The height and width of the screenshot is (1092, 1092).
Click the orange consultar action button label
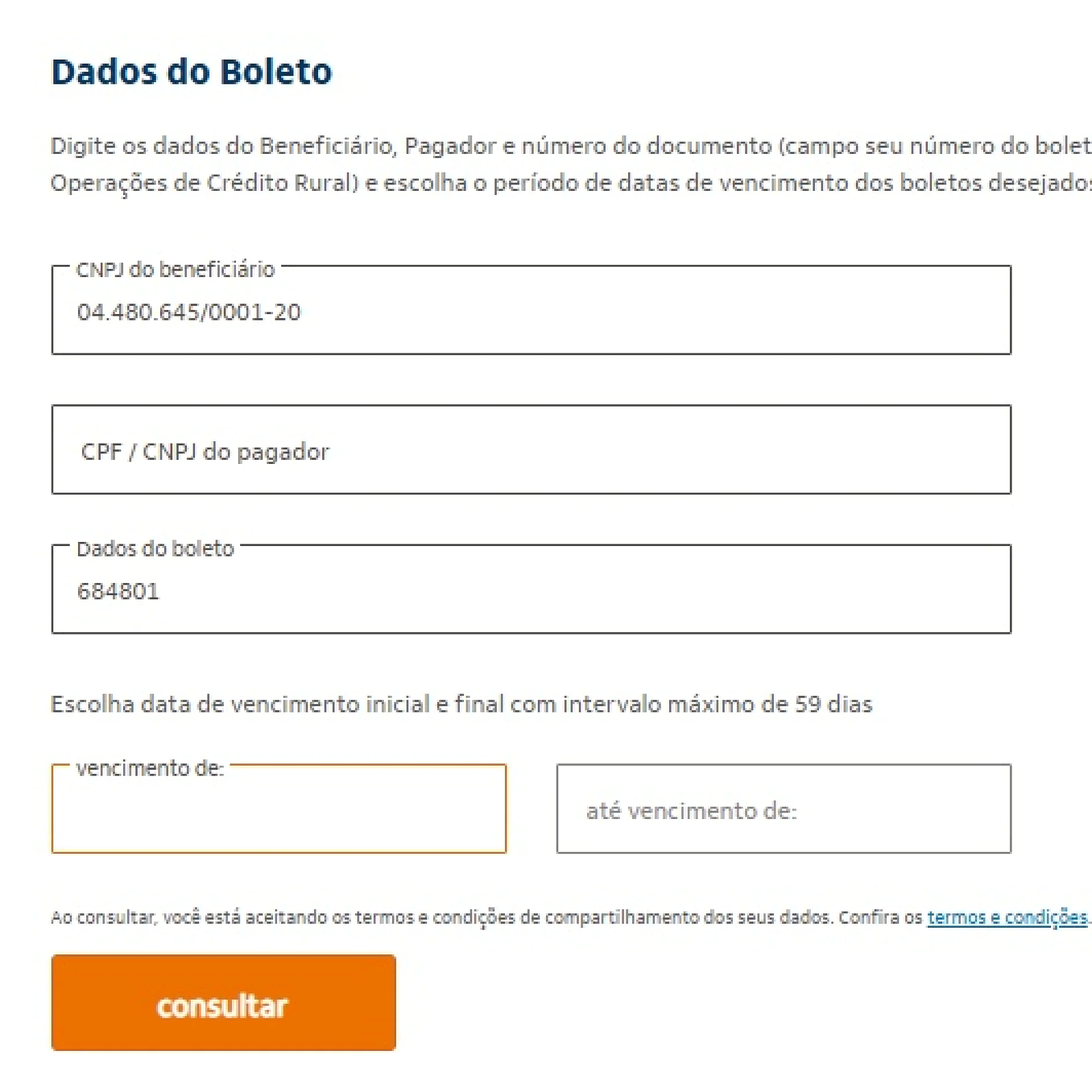click(223, 1005)
